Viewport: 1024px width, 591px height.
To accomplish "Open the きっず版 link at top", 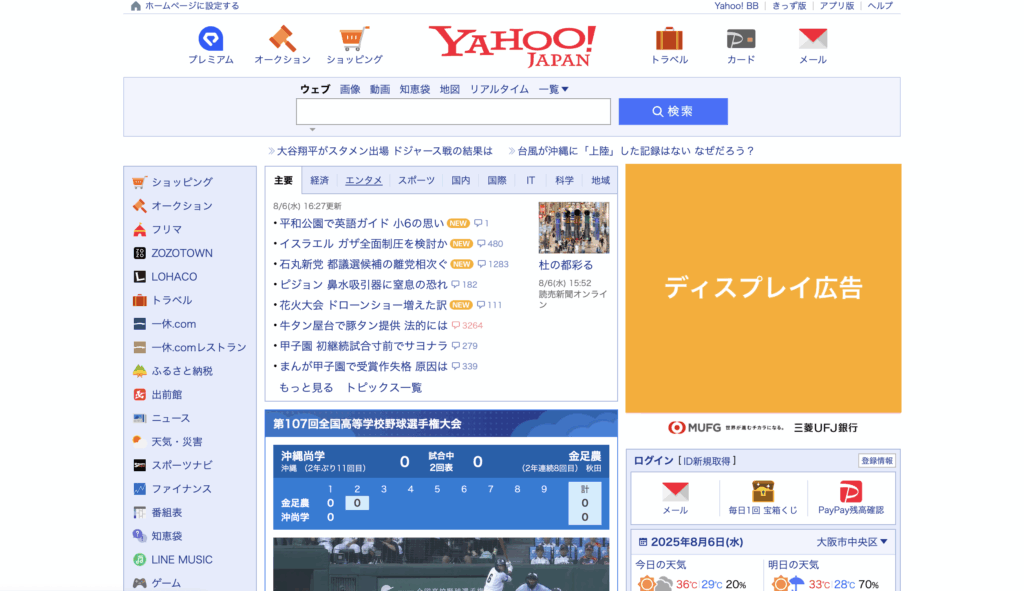I will 789,6.
